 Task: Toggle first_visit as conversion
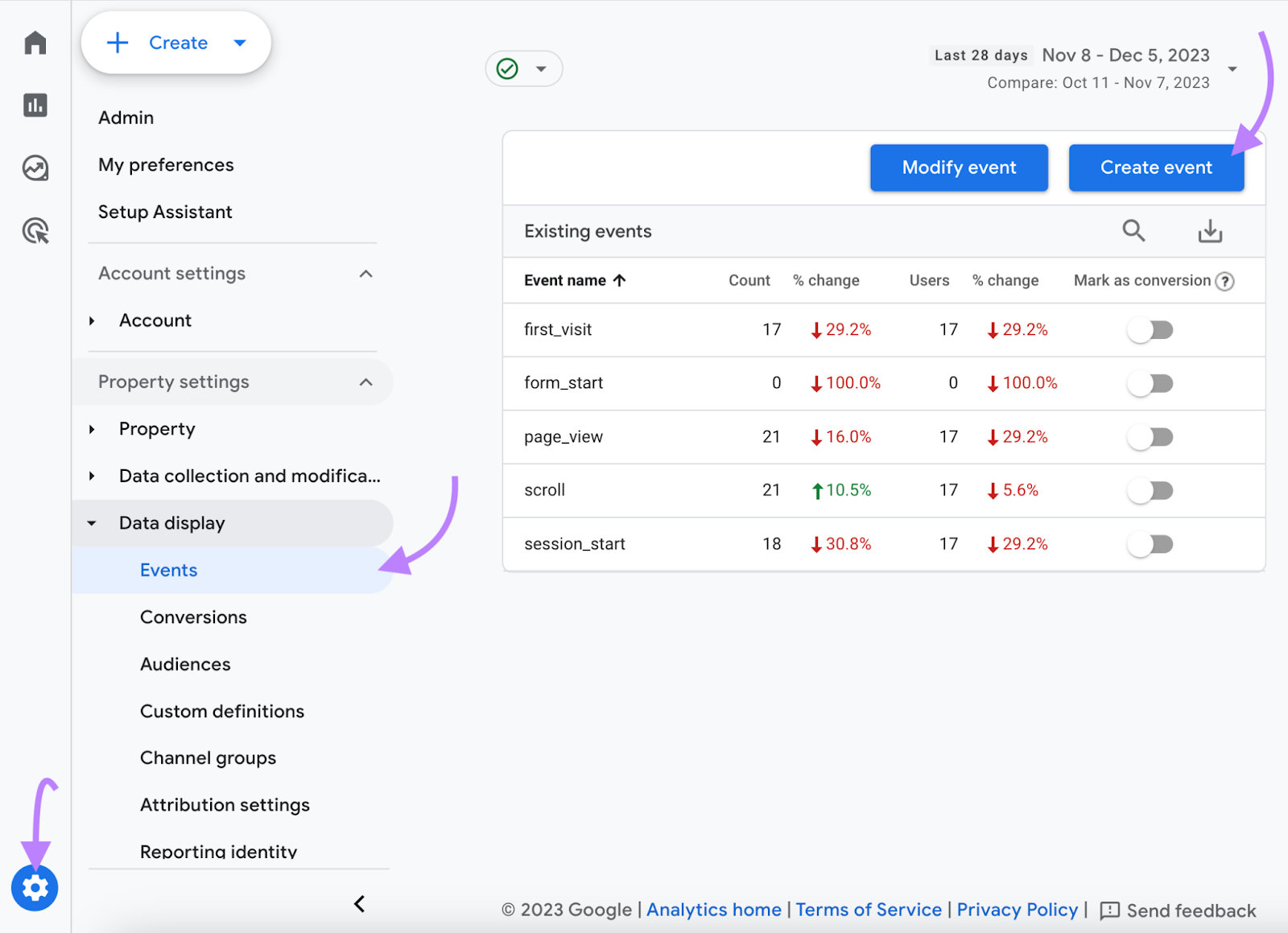1150,330
